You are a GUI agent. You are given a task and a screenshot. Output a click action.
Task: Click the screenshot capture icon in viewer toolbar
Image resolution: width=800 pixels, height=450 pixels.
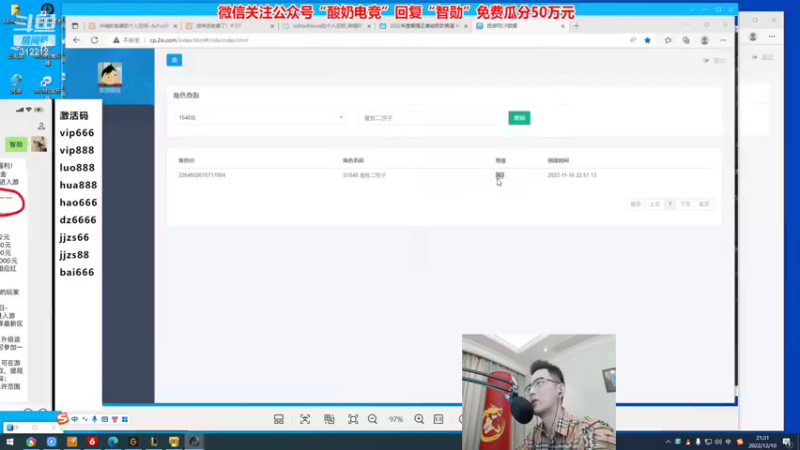[305, 419]
